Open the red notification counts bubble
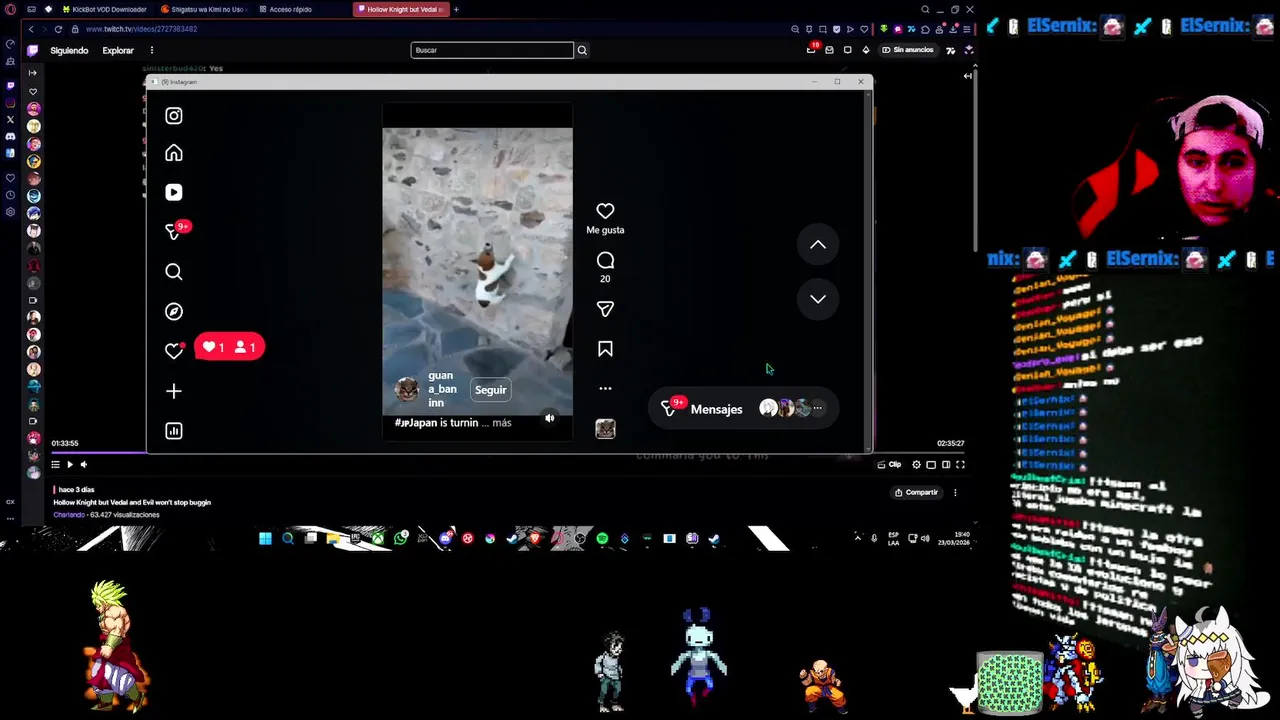The image size is (1280, 720). click(x=230, y=347)
